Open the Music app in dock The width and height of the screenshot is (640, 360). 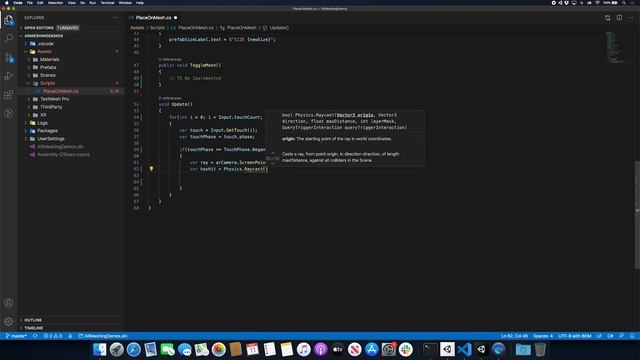coord(303,349)
